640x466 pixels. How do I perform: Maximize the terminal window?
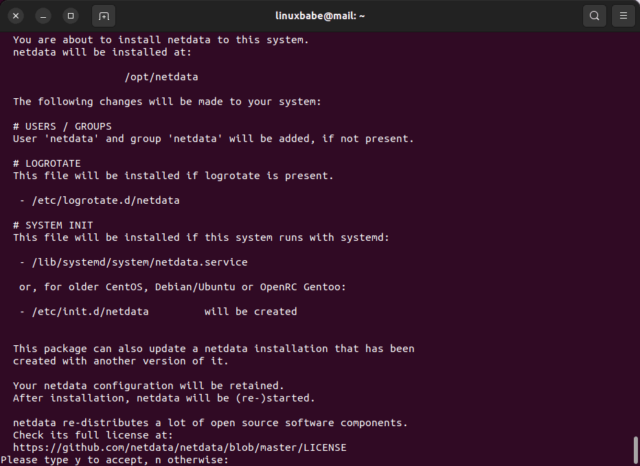click(x=70, y=16)
